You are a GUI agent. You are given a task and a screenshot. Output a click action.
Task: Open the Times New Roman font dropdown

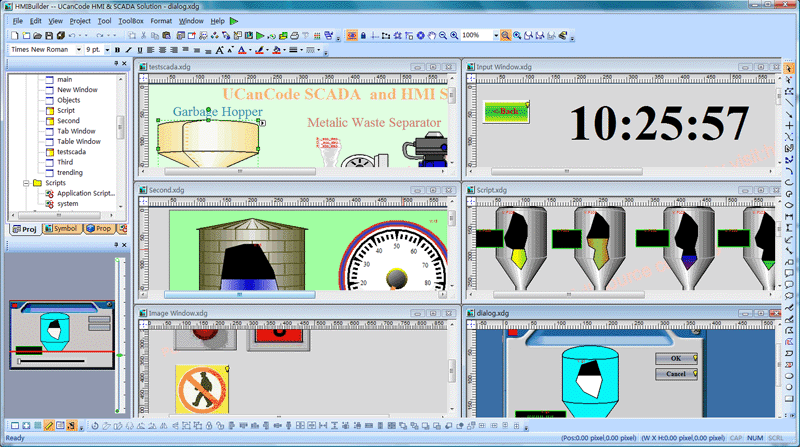pyautogui.click(x=79, y=49)
